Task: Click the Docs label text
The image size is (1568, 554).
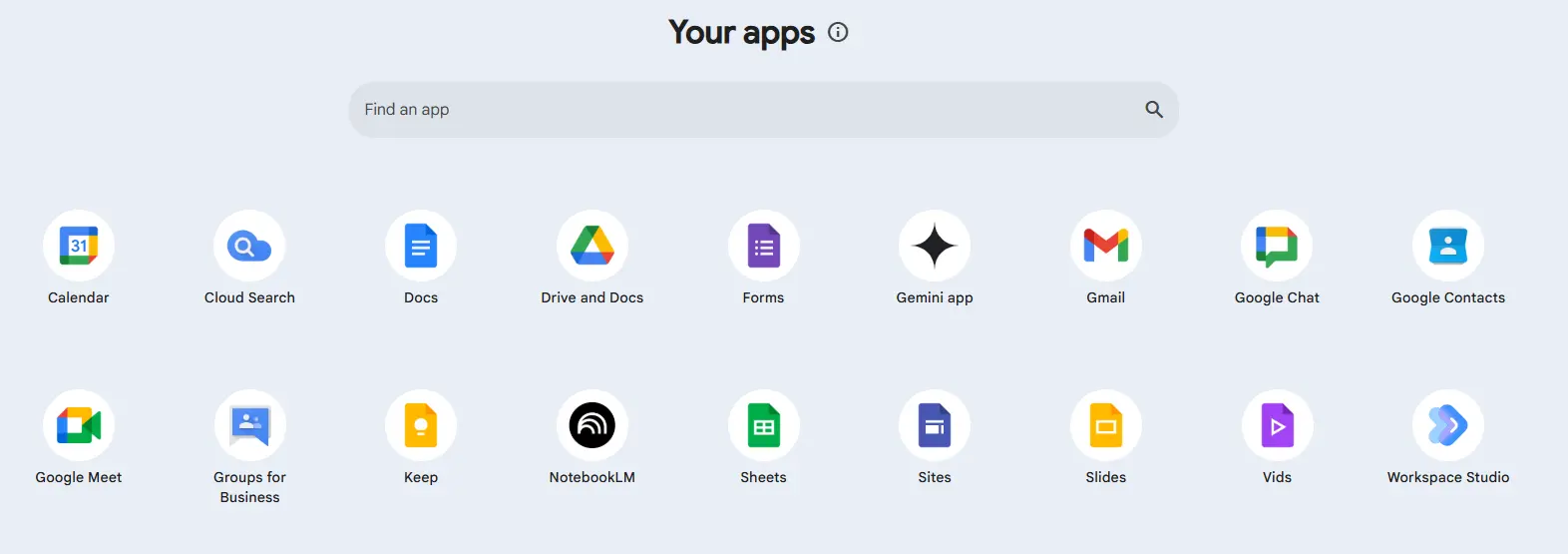Action: click(421, 297)
